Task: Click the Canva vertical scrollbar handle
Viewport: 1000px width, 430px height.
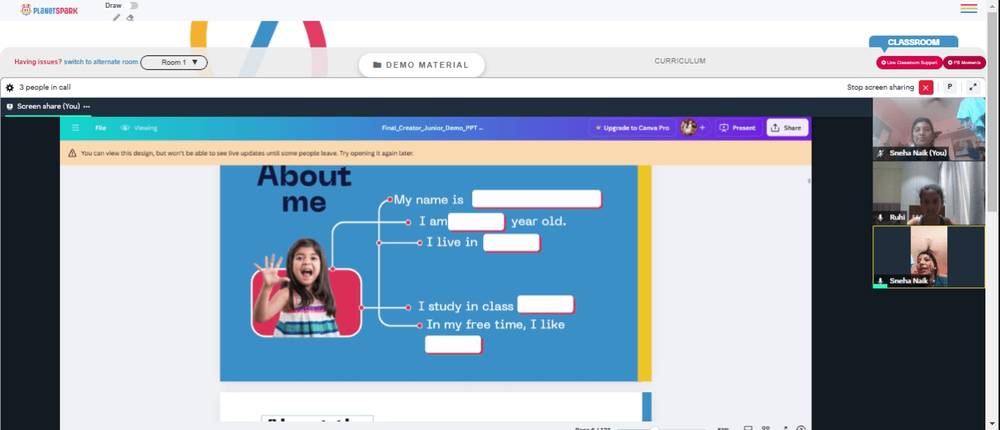Action: point(809,181)
